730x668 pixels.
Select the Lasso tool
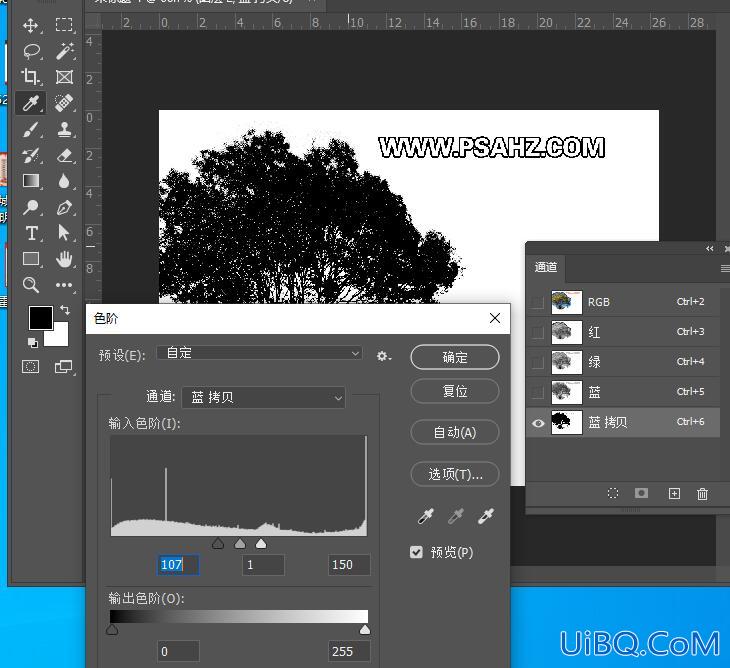point(31,51)
